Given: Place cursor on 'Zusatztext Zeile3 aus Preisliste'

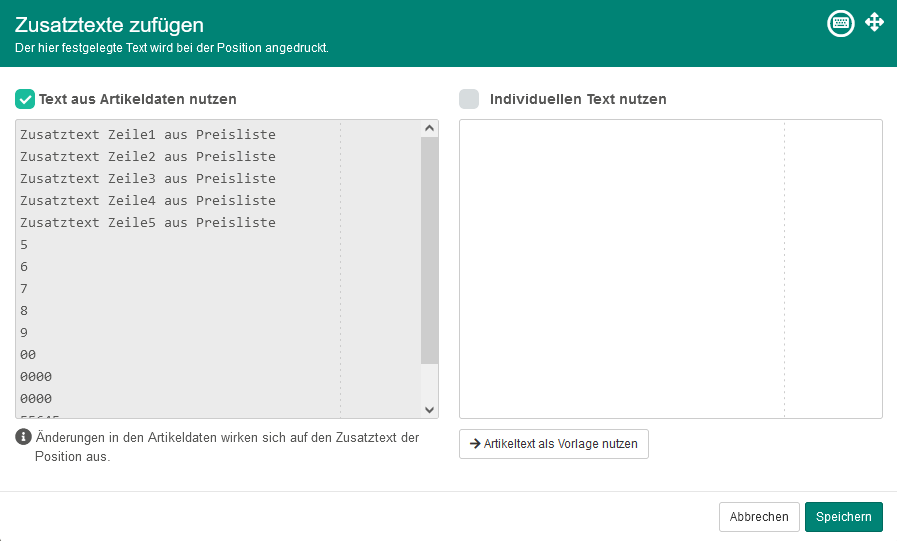Looking at the screenshot, I should pyautogui.click(x=148, y=179).
